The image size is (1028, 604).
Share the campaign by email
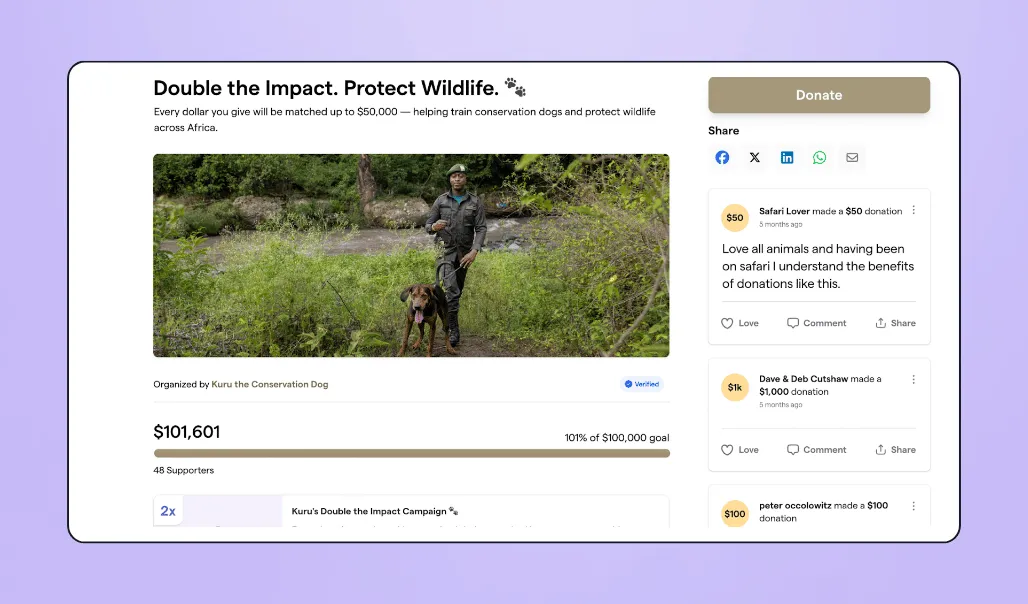(852, 157)
